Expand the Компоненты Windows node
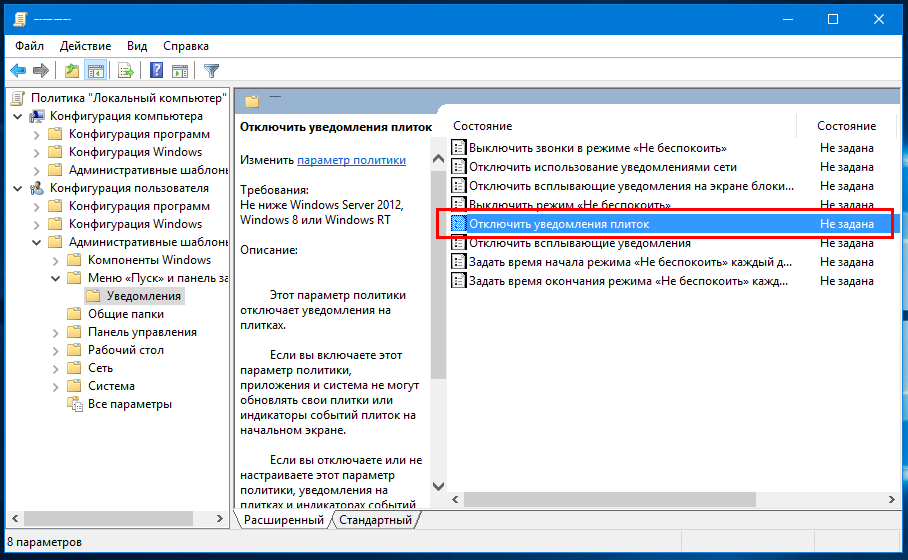The width and height of the screenshot is (908, 560). point(56,261)
